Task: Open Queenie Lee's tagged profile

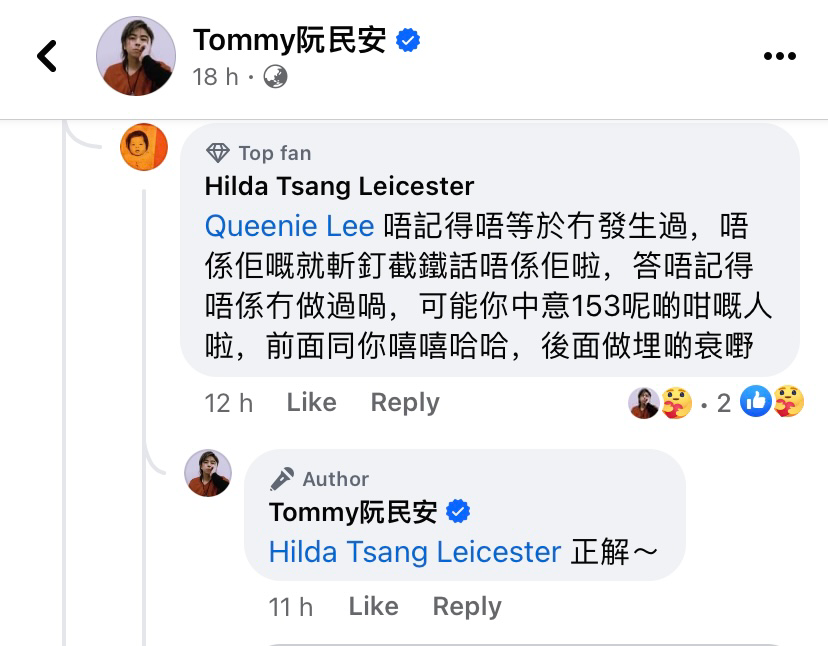Action: (289, 225)
